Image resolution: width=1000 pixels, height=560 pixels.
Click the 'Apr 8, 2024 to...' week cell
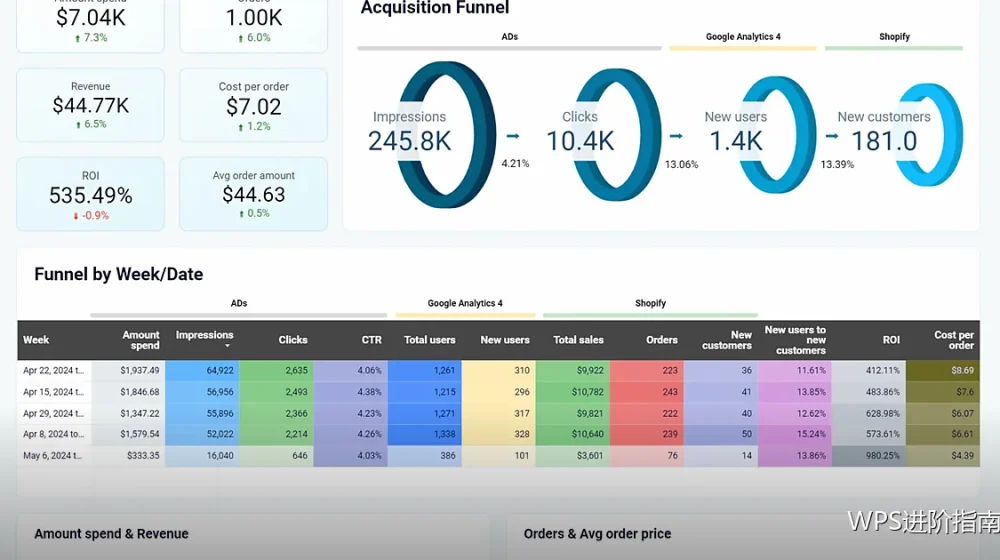click(54, 434)
